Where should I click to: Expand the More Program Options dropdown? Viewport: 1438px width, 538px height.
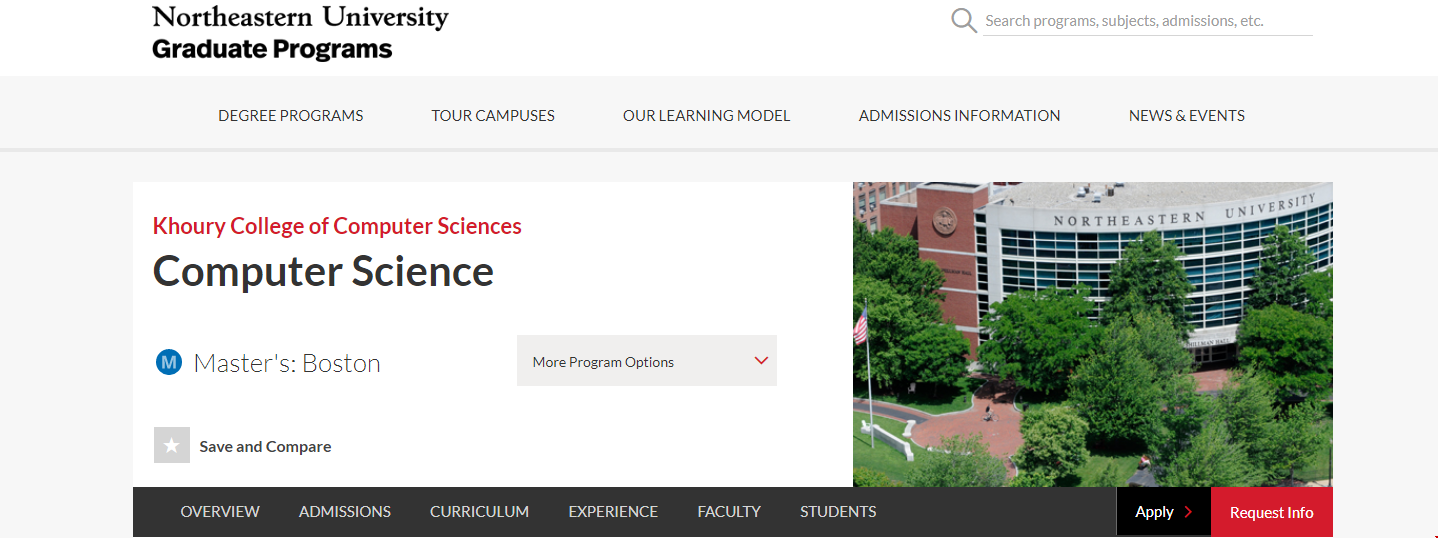[x=647, y=361]
